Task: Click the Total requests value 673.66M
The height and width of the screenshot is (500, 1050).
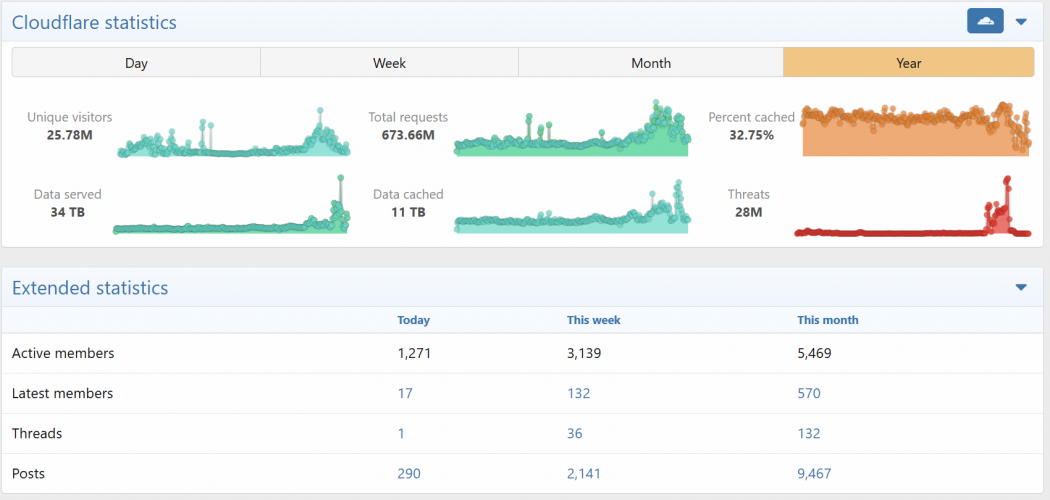Action: 408,135
